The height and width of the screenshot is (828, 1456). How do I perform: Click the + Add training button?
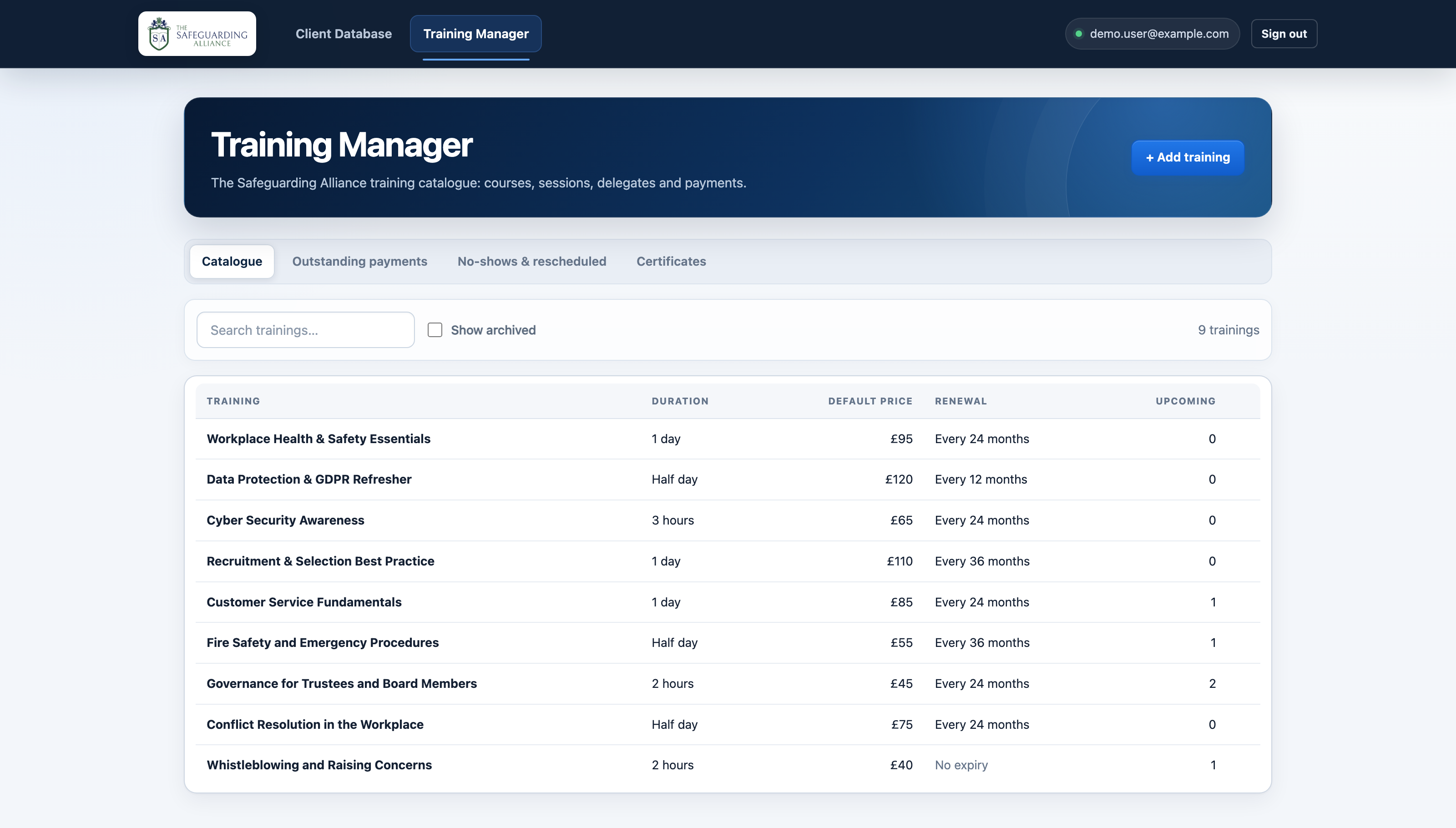[x=1188, y=157]
